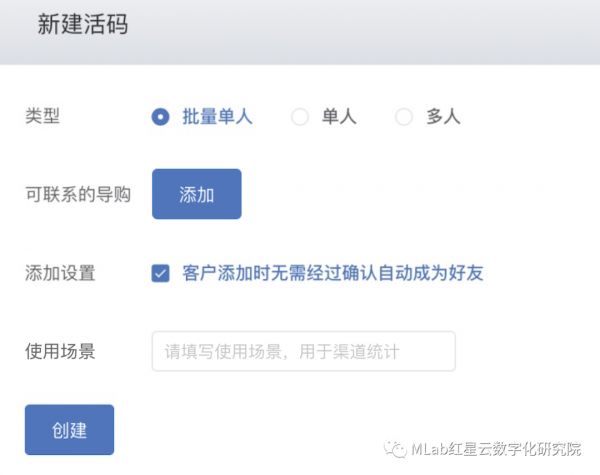Image resolution: width=600 pixels, height=475 pixels.
Task: Toggle the auto-friend confirmation checkbox
Action: (x=160, y=273)
